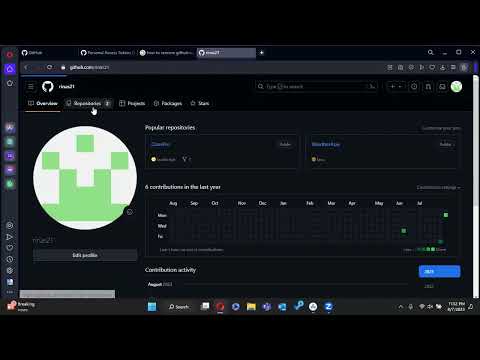Open the sidebar bookmarks star icon
Viewport: 480px width, 360px height.
pos(10,83)
